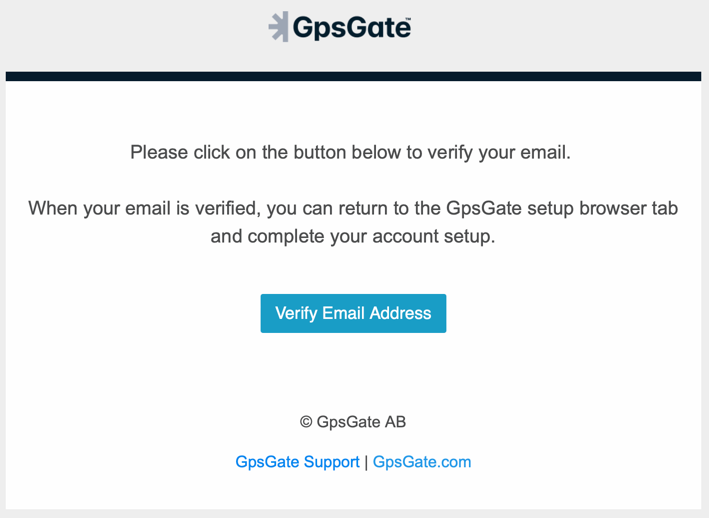Click the word 'Verify' on the button
Screen dimensions: 709x518
pos(296,313)
